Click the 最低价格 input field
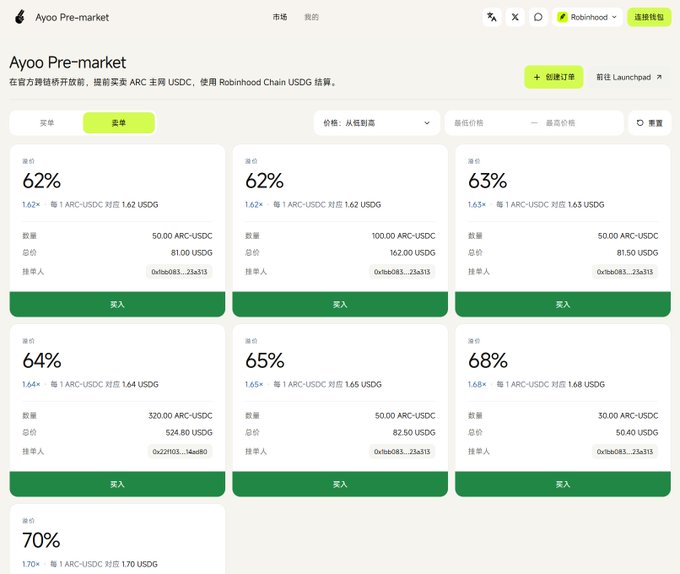This screenshot has width=680, height=574. coord(488,123)
